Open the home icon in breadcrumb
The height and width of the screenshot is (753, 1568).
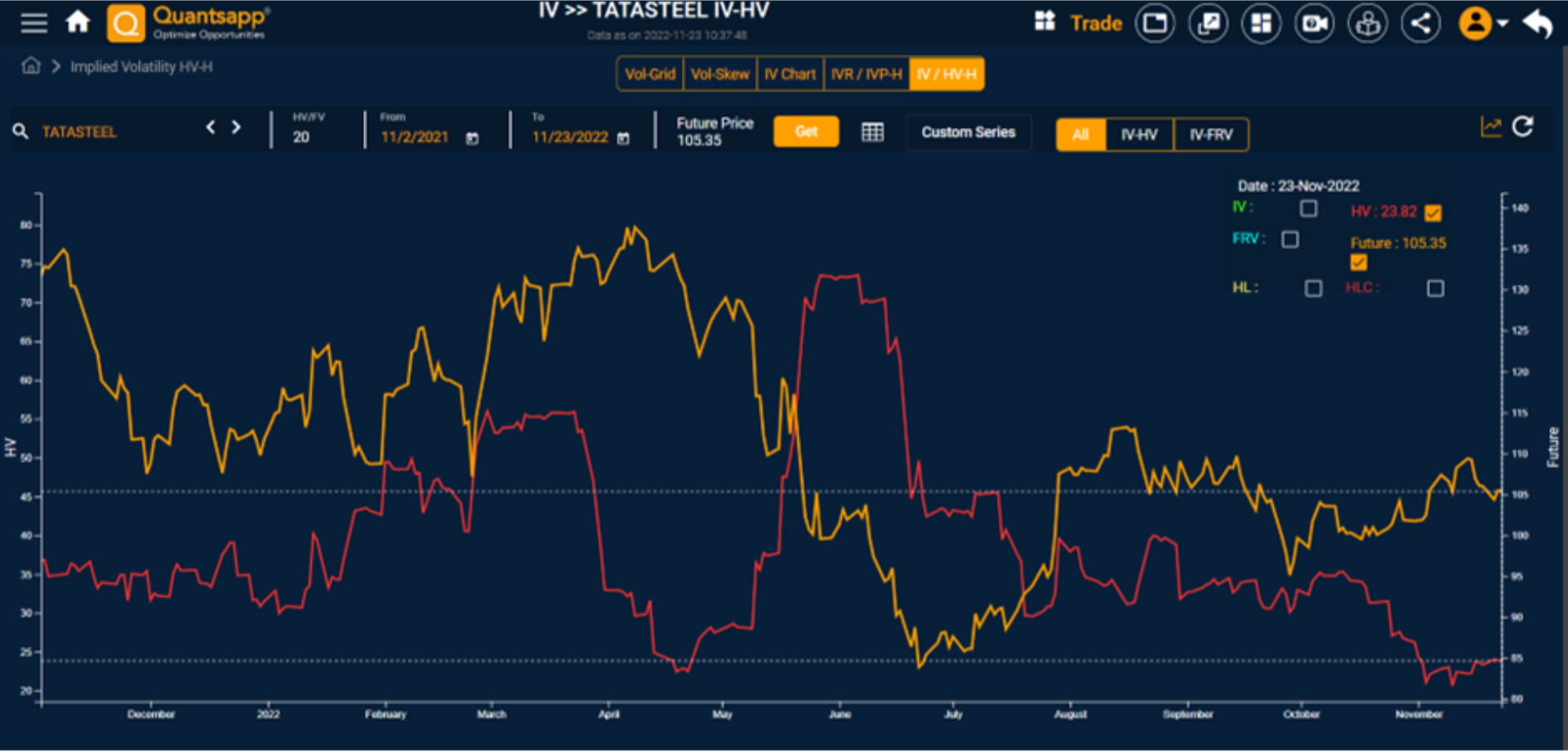(29, 66)
